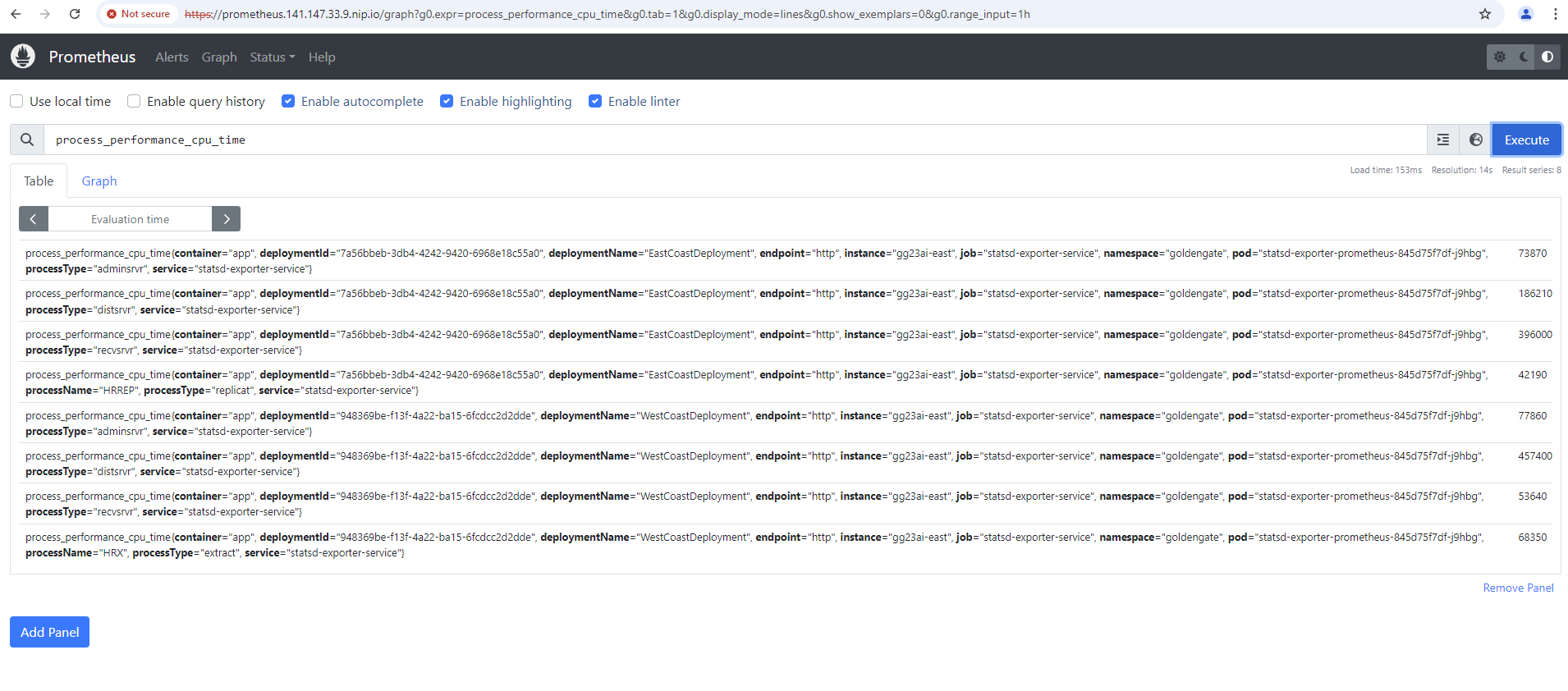Uncheck Enable linter
Screen dimensions: 1568x691
click(x=595, y=101)
